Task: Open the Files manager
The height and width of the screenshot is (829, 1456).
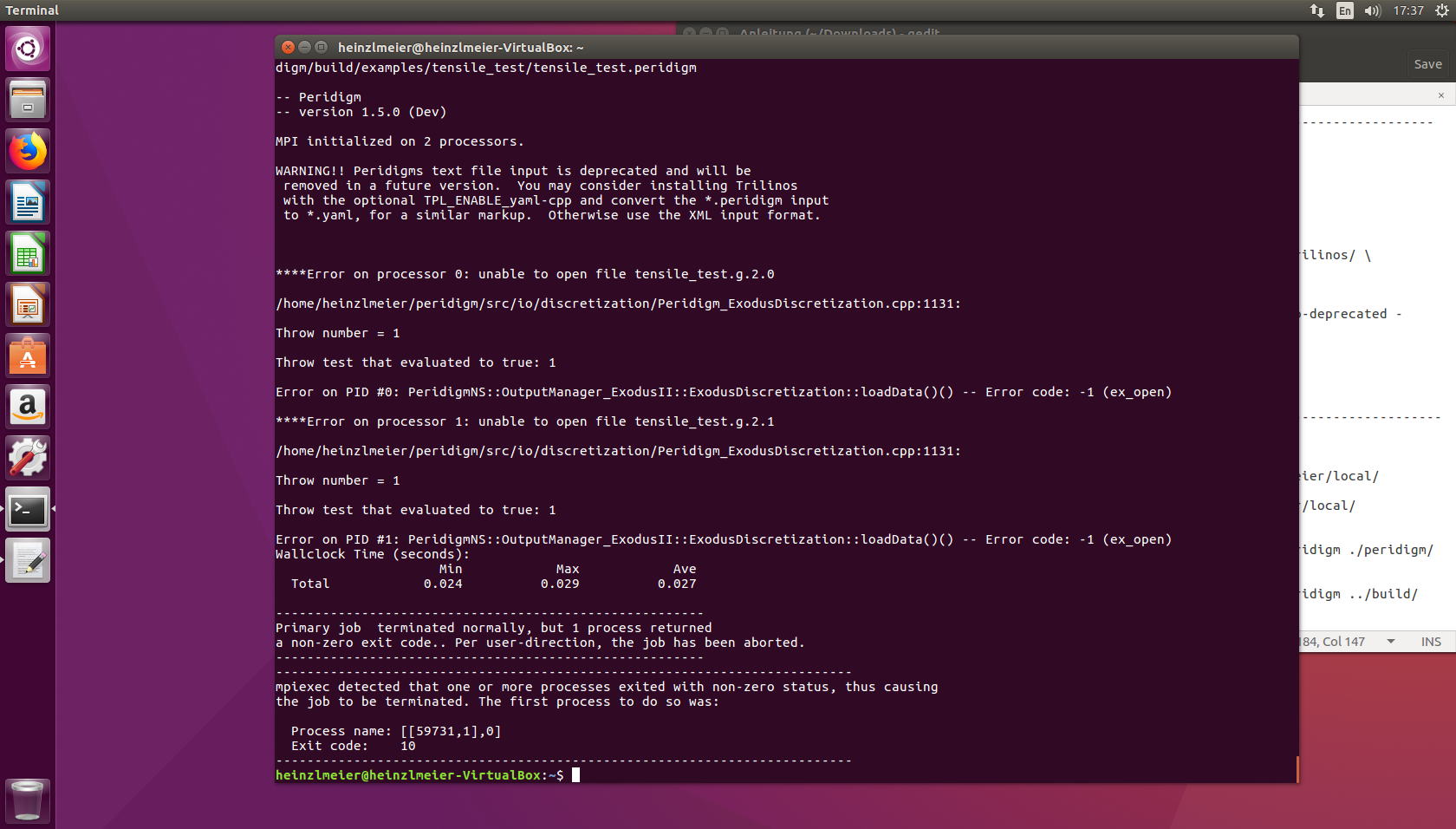Action: (x=28, y=99)
